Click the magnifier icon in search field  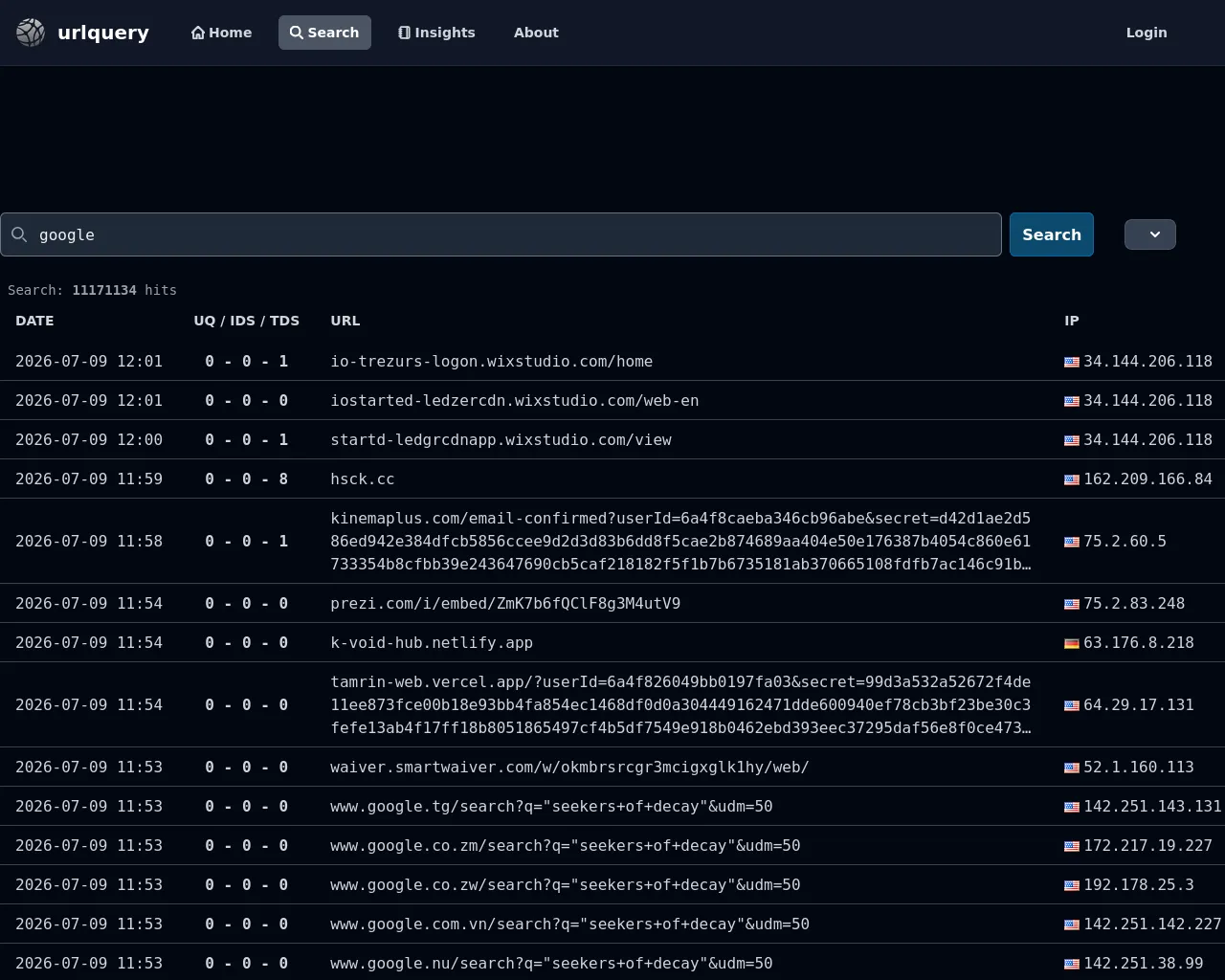[19, 234]
